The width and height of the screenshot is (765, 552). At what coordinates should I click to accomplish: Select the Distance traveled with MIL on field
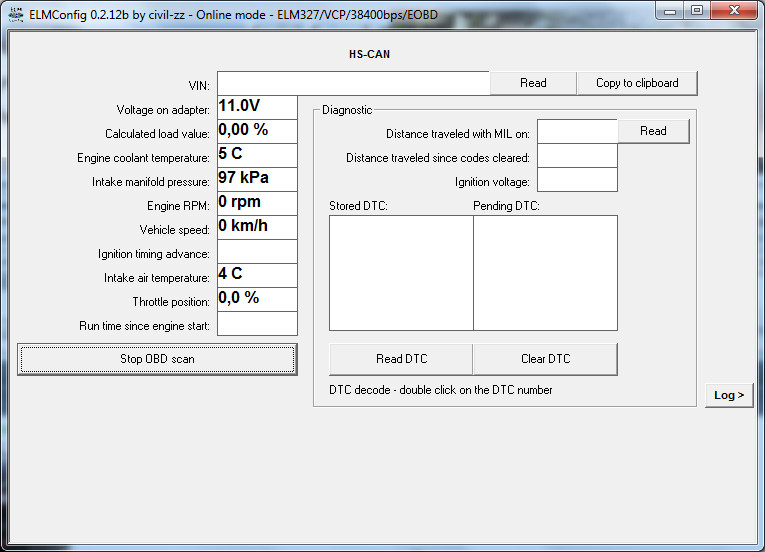coord(577,132)
